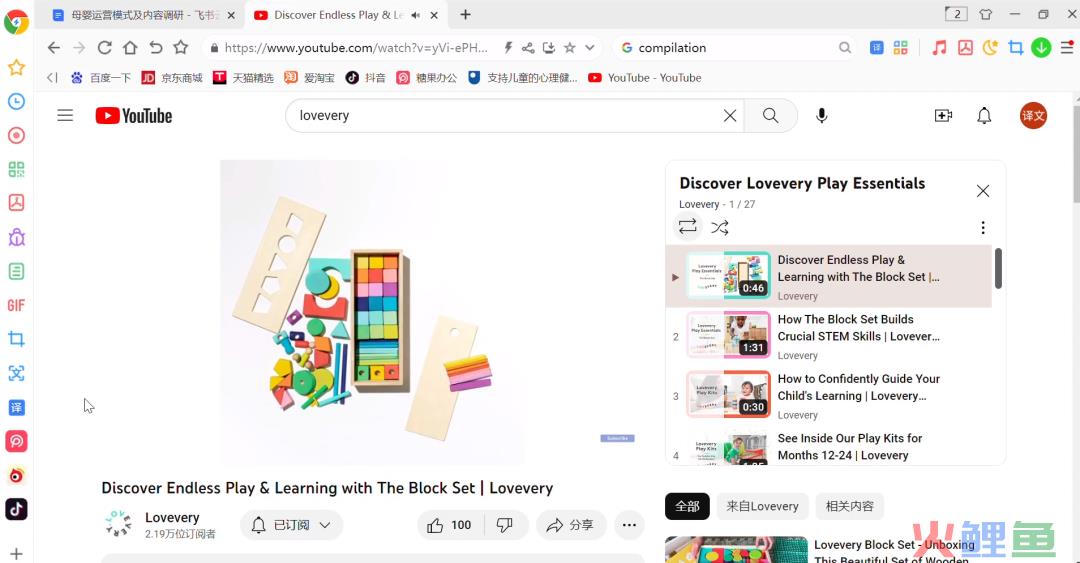This screenshot has width=1080, height=563.
Task: Open browser home page
Action: click(130, 48)
